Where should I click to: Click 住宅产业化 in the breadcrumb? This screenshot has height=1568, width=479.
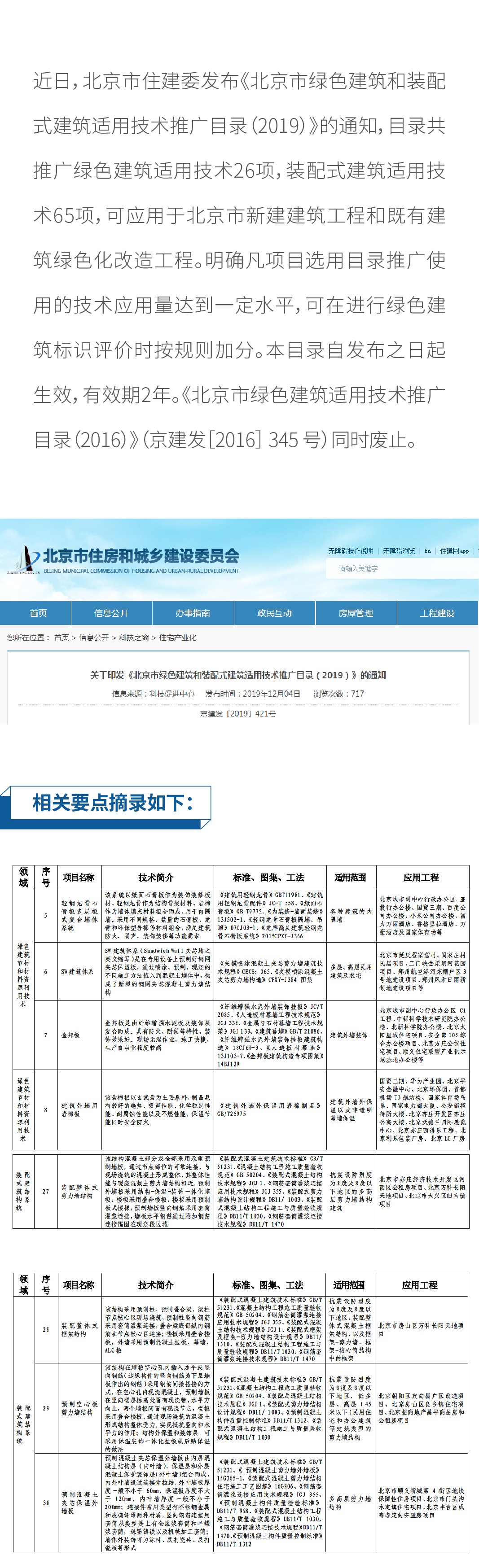click(178, 638)
